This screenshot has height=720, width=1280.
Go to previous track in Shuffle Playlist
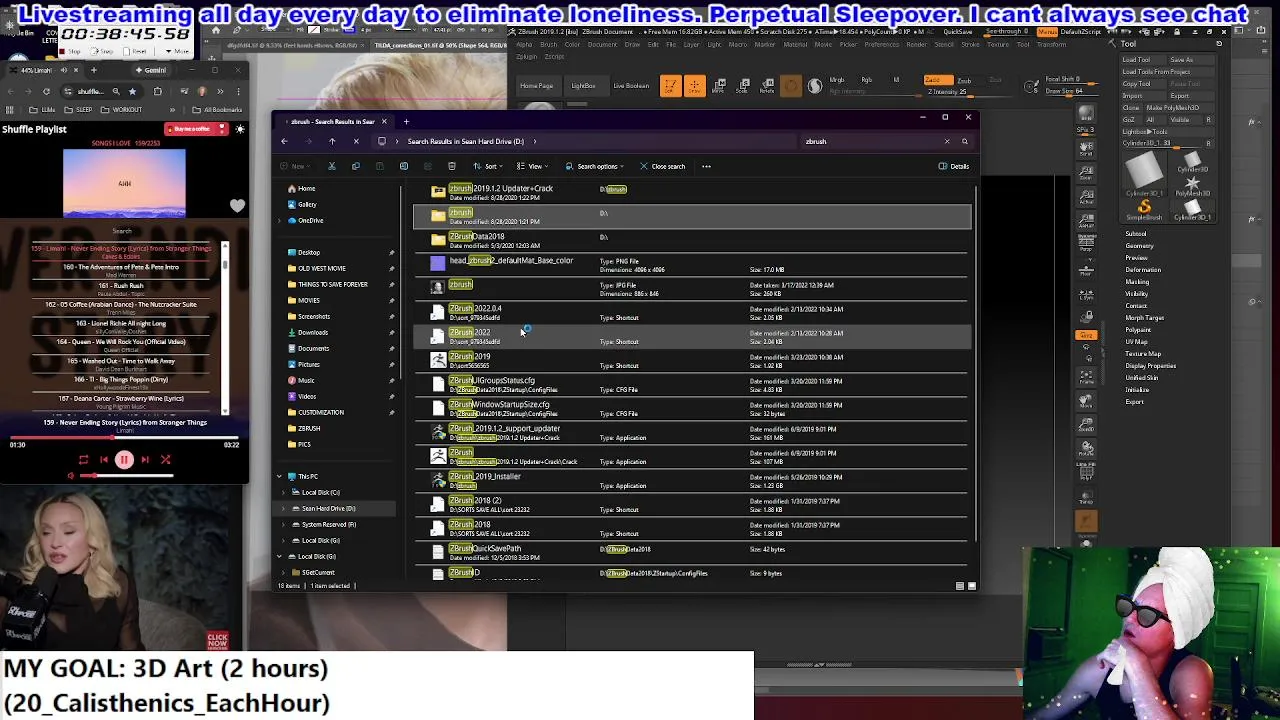tap(103, 460)
